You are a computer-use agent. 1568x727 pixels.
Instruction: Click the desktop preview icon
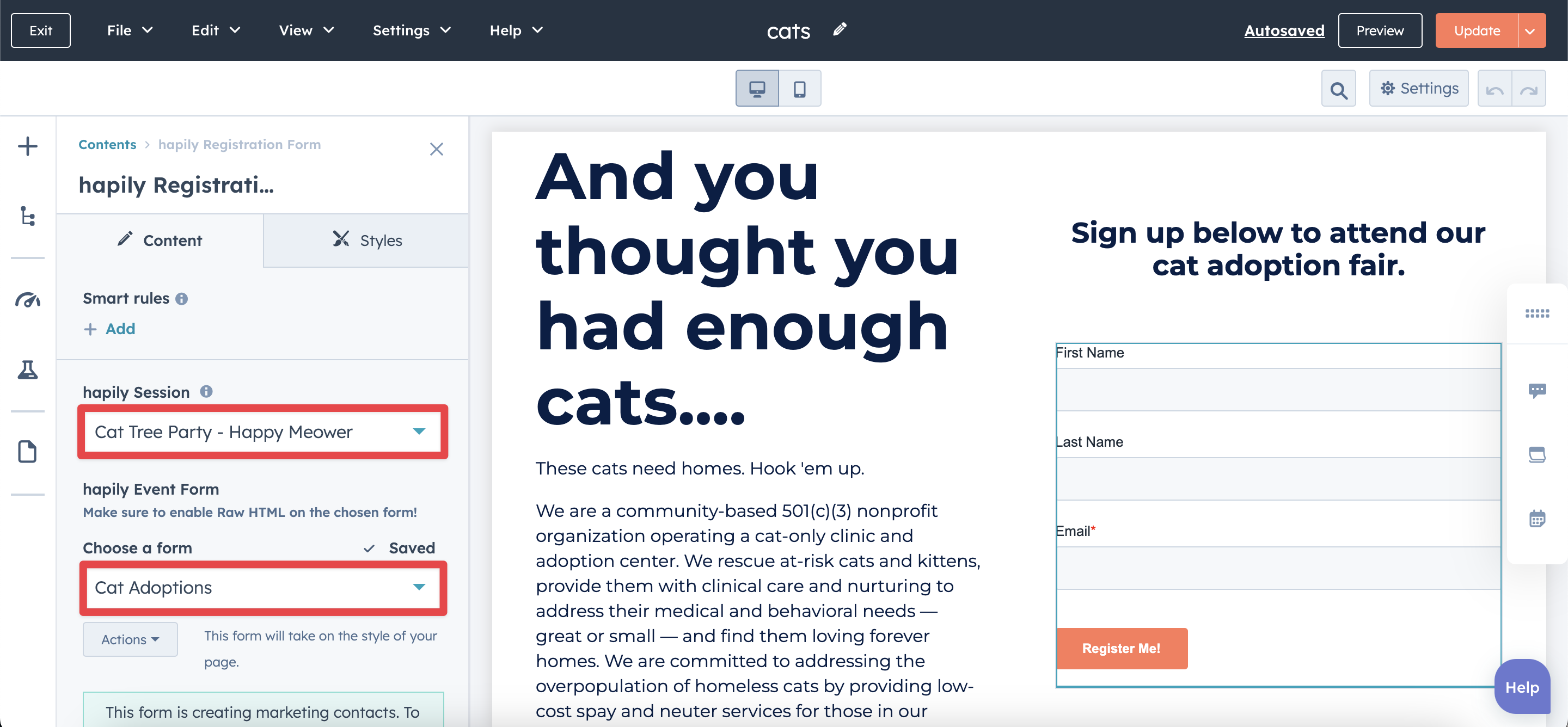tap(756, 88)
